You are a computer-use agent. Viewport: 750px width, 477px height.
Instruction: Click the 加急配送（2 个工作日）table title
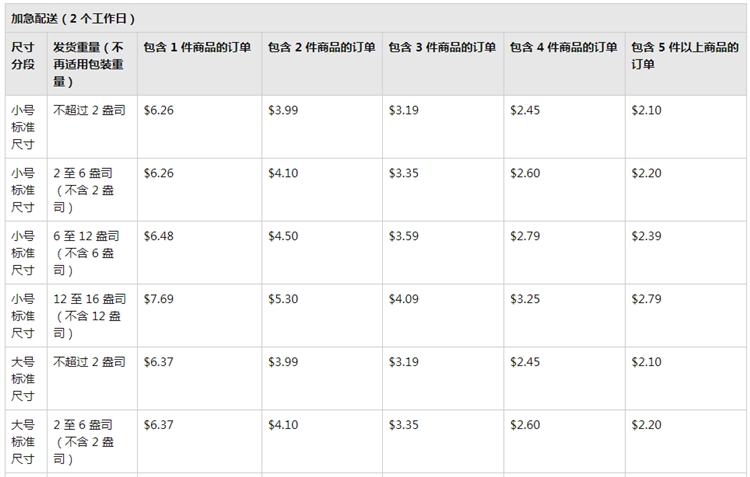[73, 18]
